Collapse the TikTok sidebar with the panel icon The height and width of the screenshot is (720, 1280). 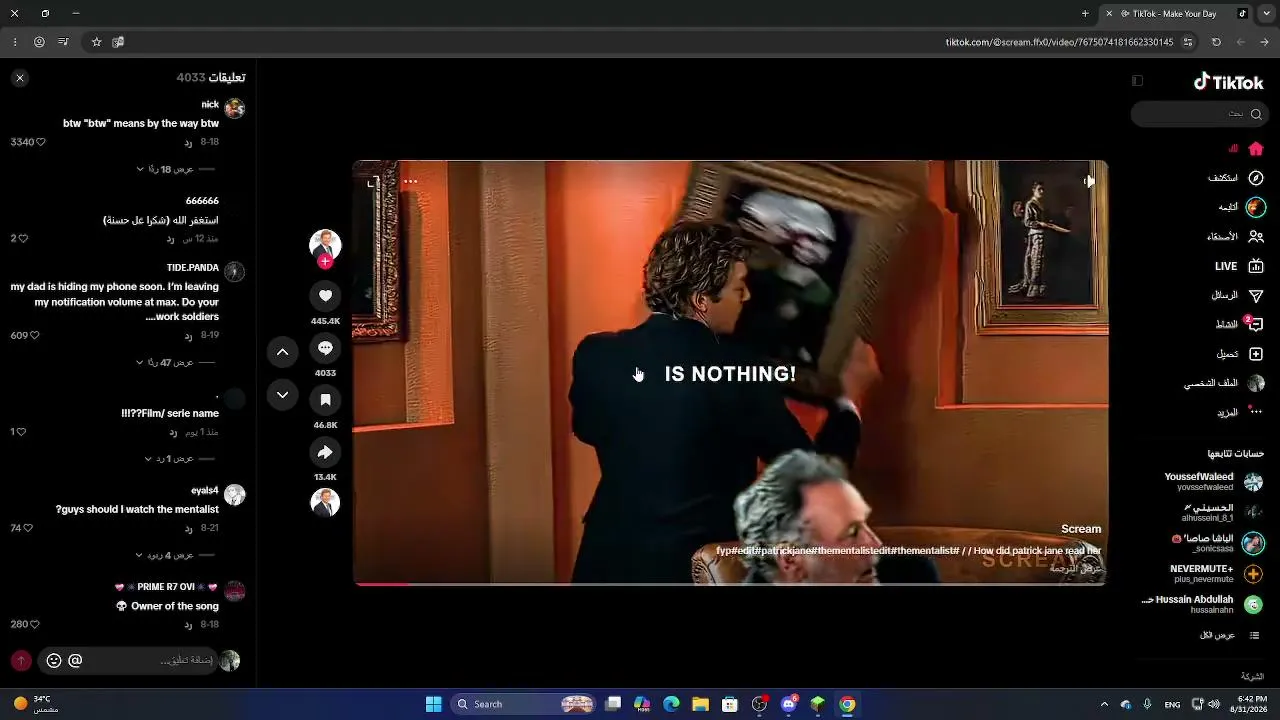click(x=1137, y=81)
